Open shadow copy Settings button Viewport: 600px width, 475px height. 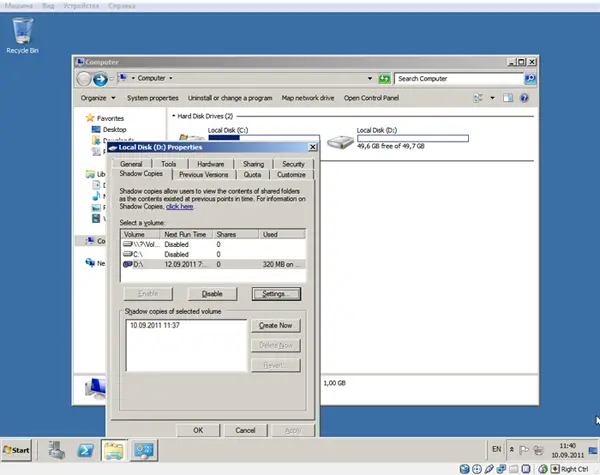276,294
